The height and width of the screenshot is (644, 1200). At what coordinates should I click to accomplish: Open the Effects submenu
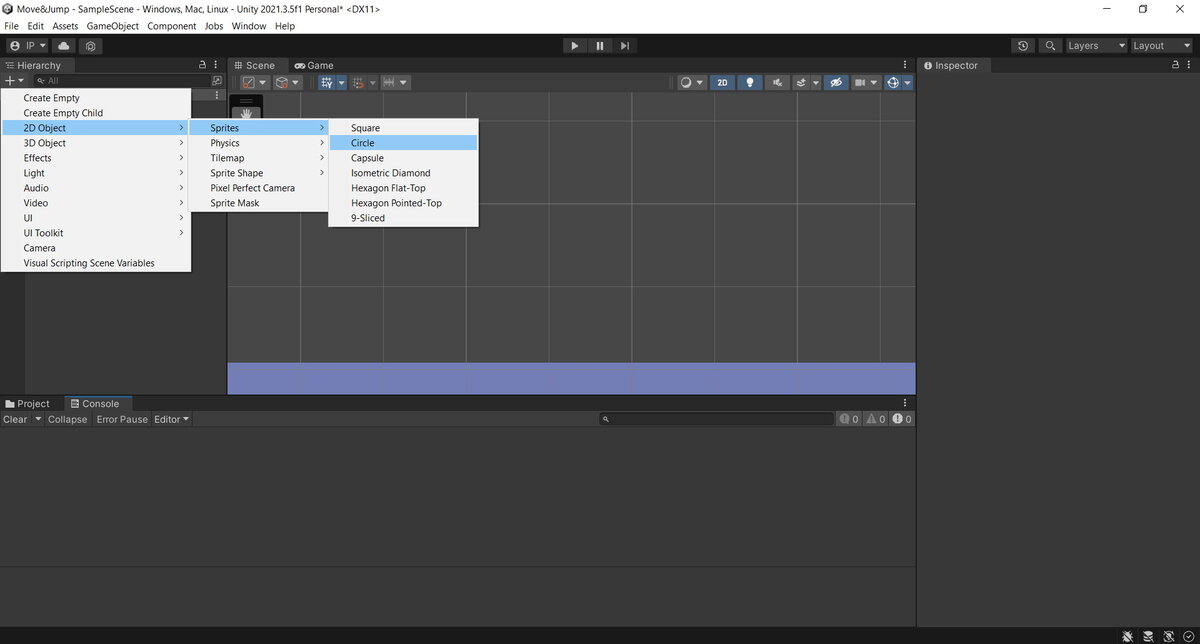tap(96, 158)
